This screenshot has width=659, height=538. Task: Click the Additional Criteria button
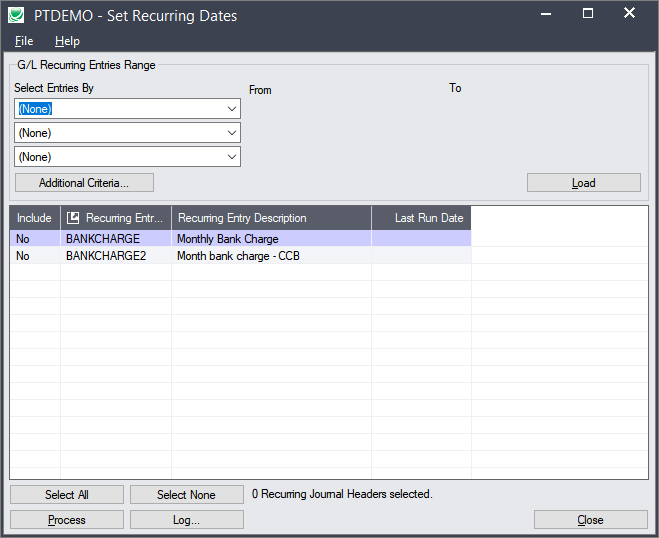pos(84,183)
